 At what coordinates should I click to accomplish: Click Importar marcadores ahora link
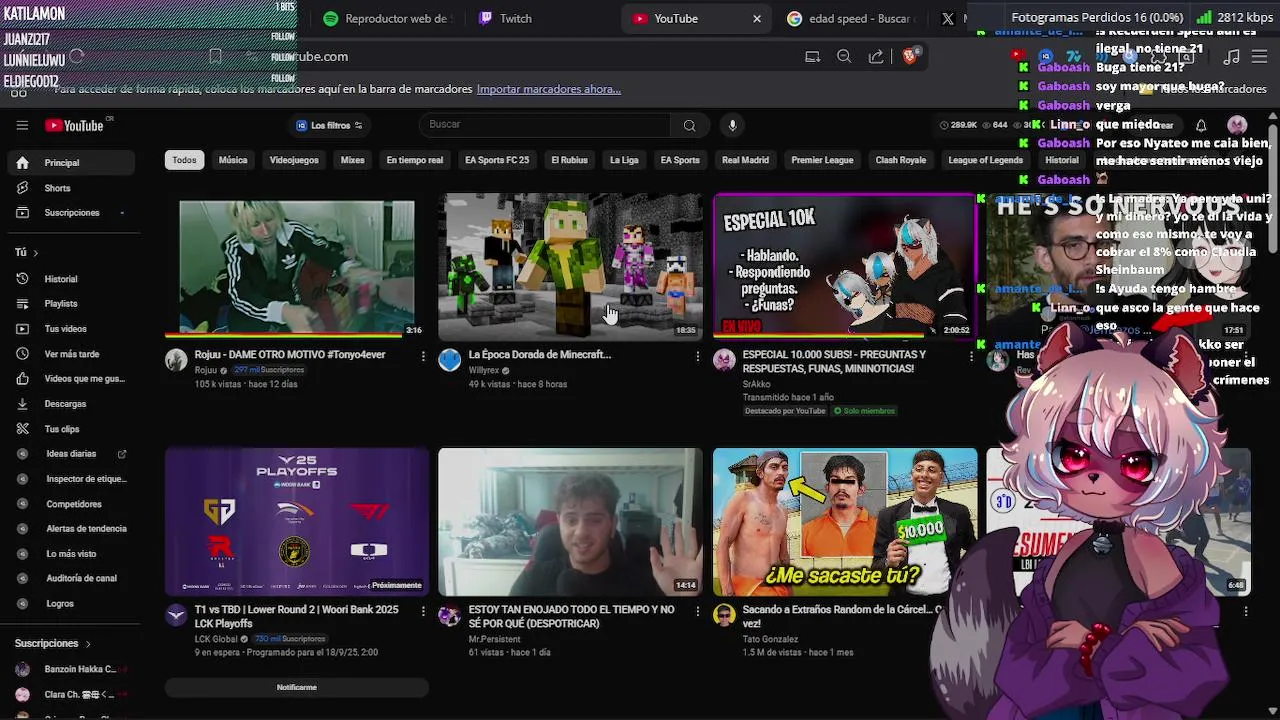(x=548, y=89)
